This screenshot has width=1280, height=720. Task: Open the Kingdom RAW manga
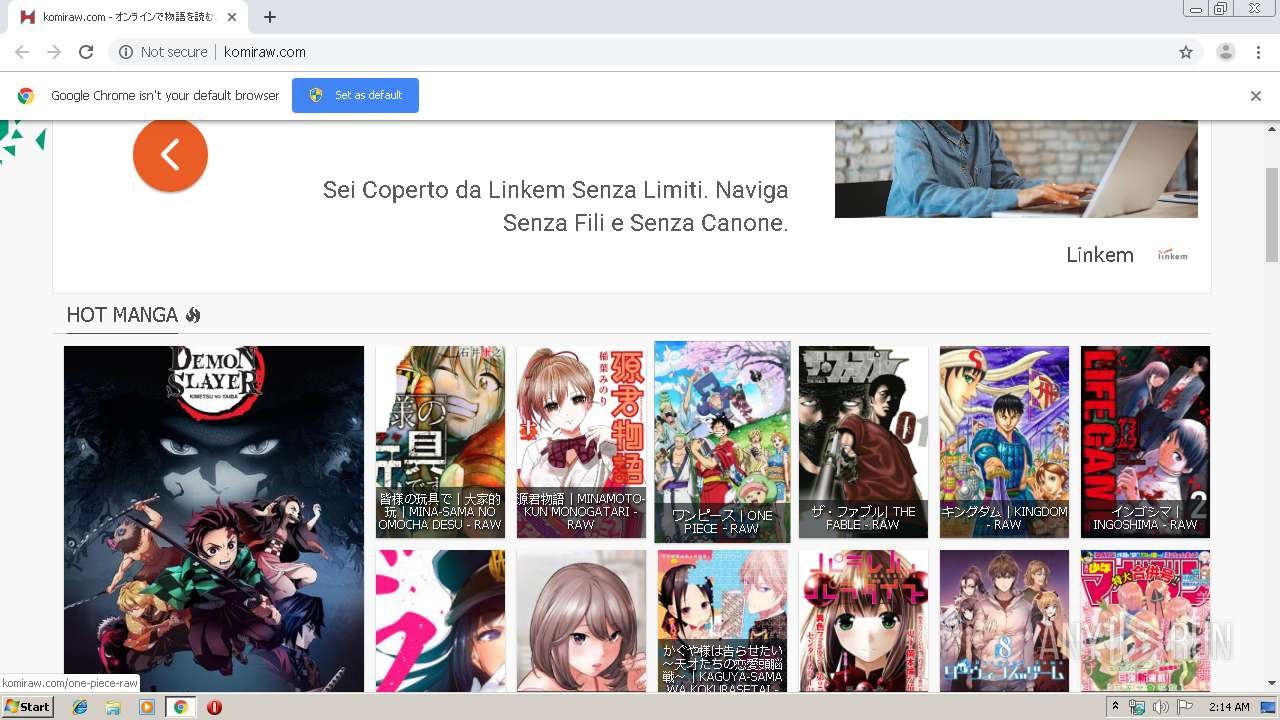pyautogui.click(x=1004, y=442)
